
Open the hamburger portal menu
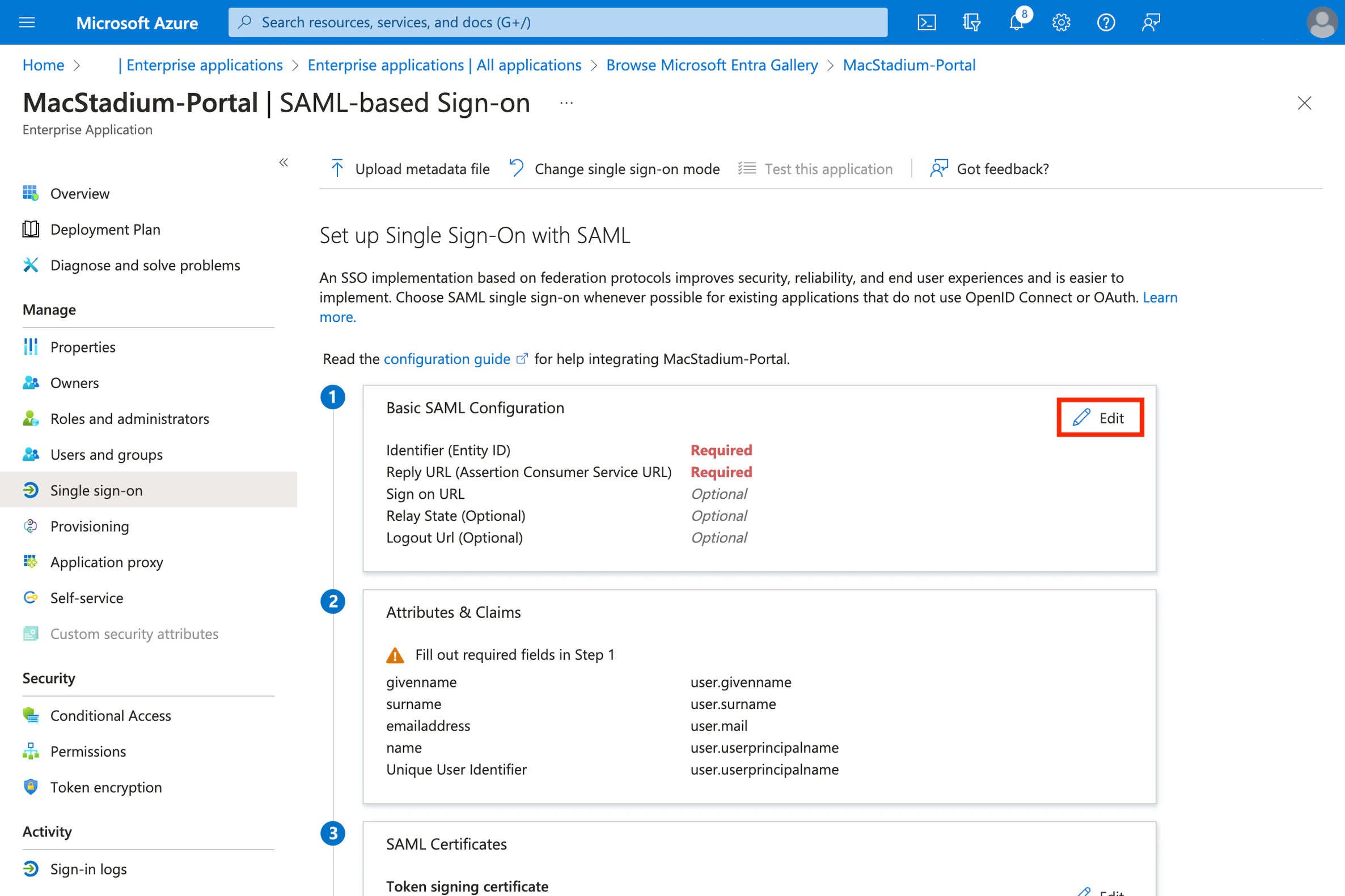point(27,22)
